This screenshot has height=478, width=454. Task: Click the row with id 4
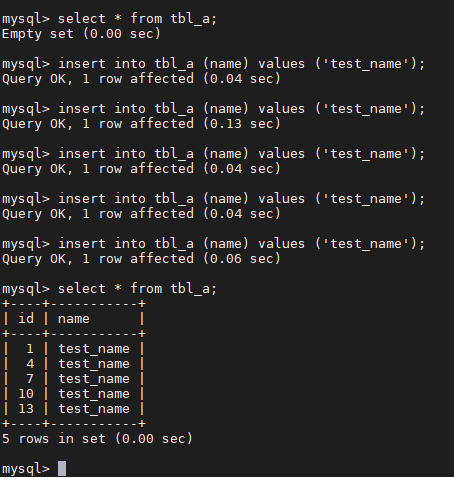73,364
